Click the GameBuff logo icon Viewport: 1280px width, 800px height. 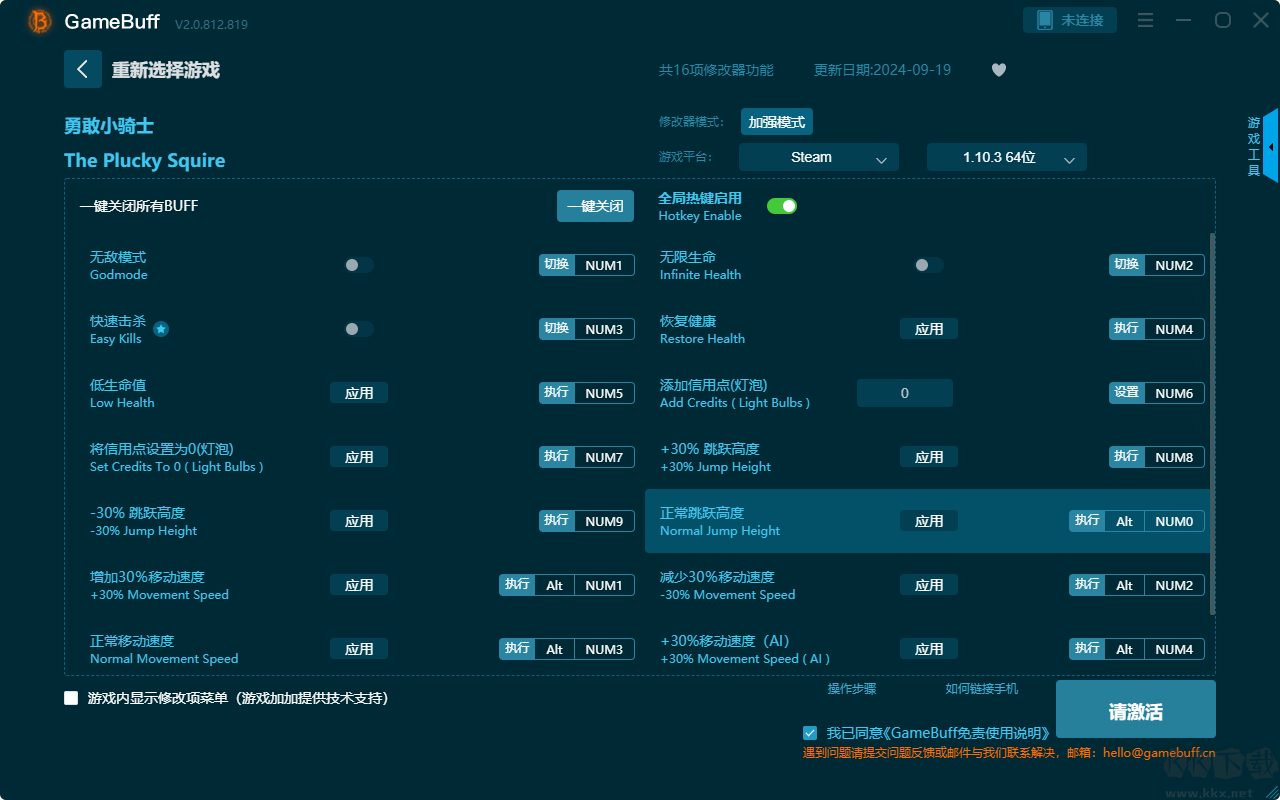(x=40, y=21)
